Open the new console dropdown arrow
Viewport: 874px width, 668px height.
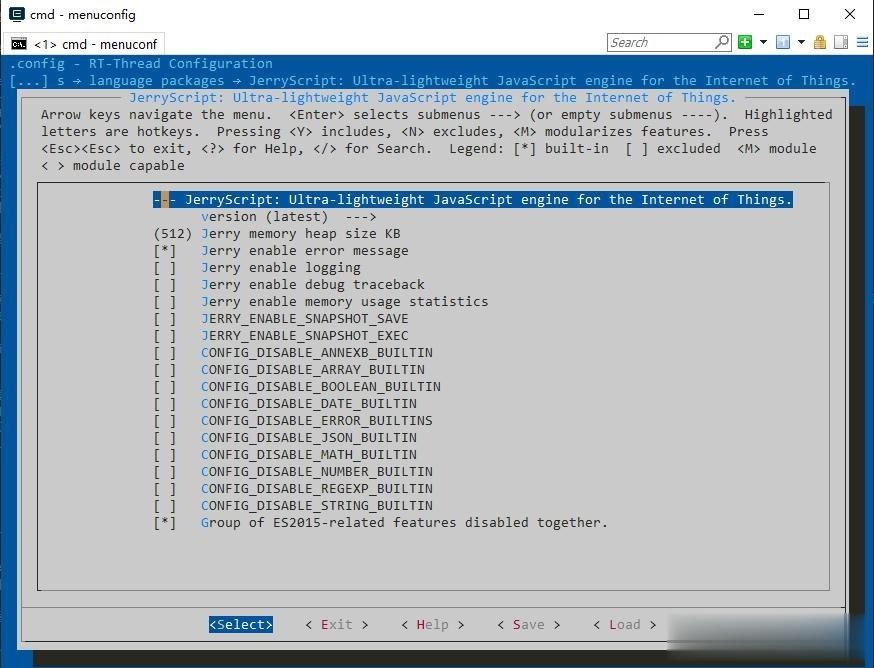pyautogui.click(x=764, y=42)
